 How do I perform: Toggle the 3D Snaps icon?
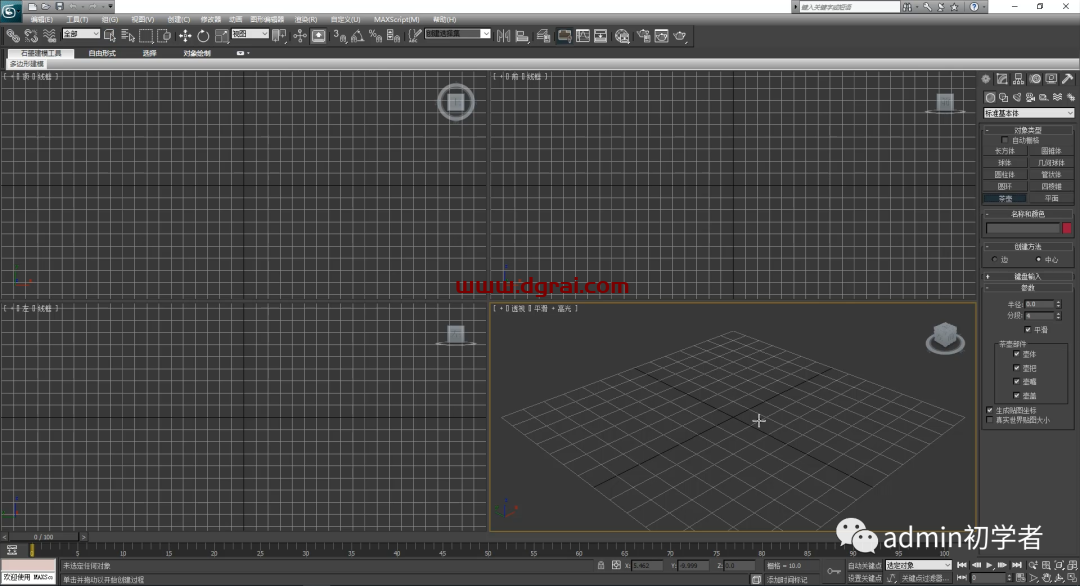340,35
